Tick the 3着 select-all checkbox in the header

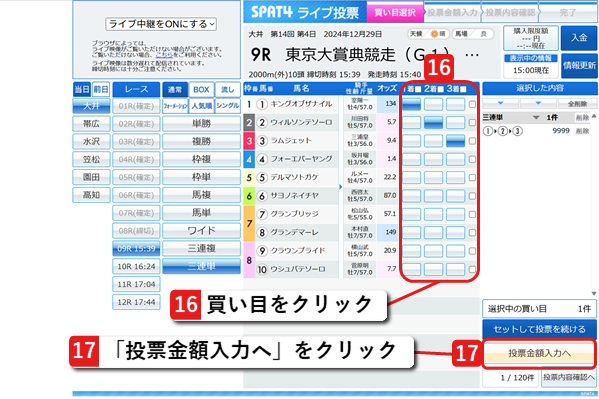[463, 89]
